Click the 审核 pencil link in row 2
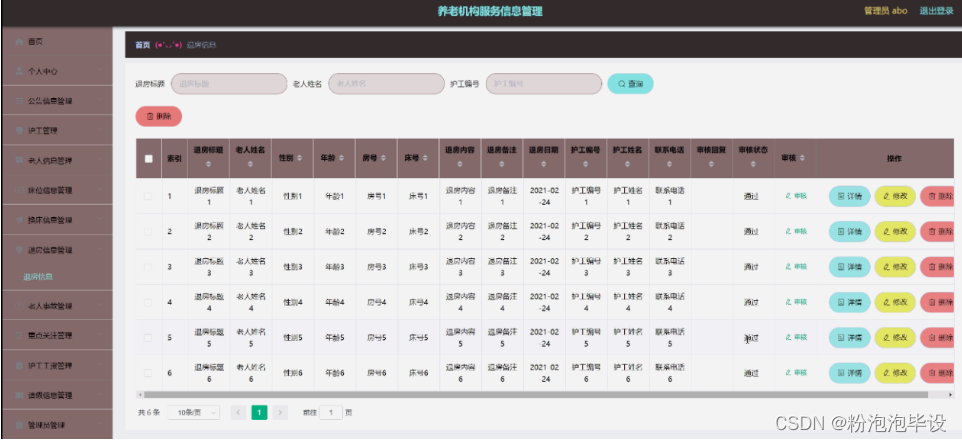The width and height of the screenshot is (962, 442). [x=796, y=231]
